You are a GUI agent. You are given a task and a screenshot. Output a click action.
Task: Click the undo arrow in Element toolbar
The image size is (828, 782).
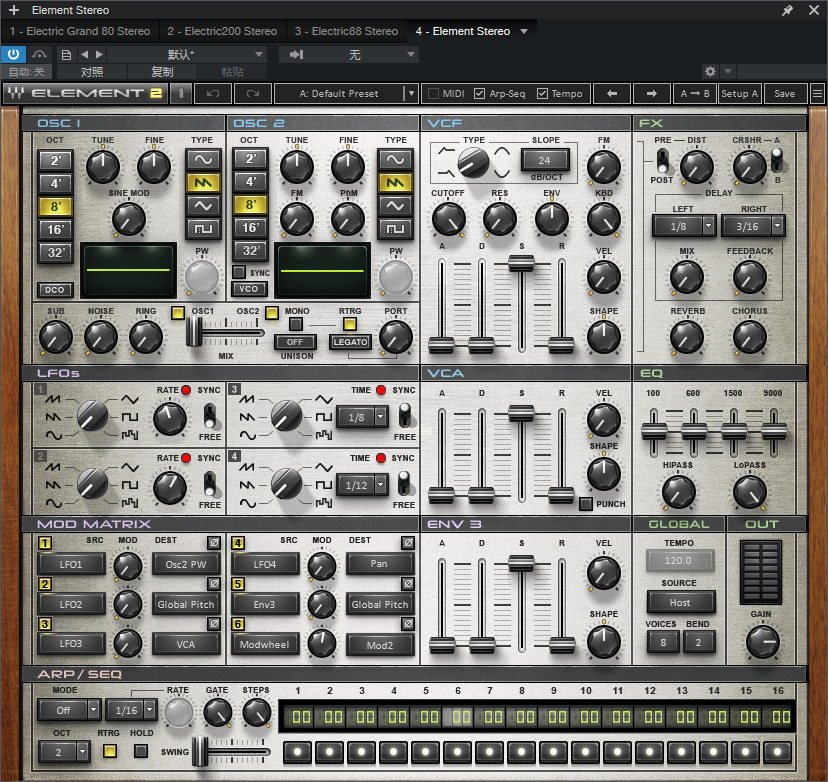[x=213, y=93]
